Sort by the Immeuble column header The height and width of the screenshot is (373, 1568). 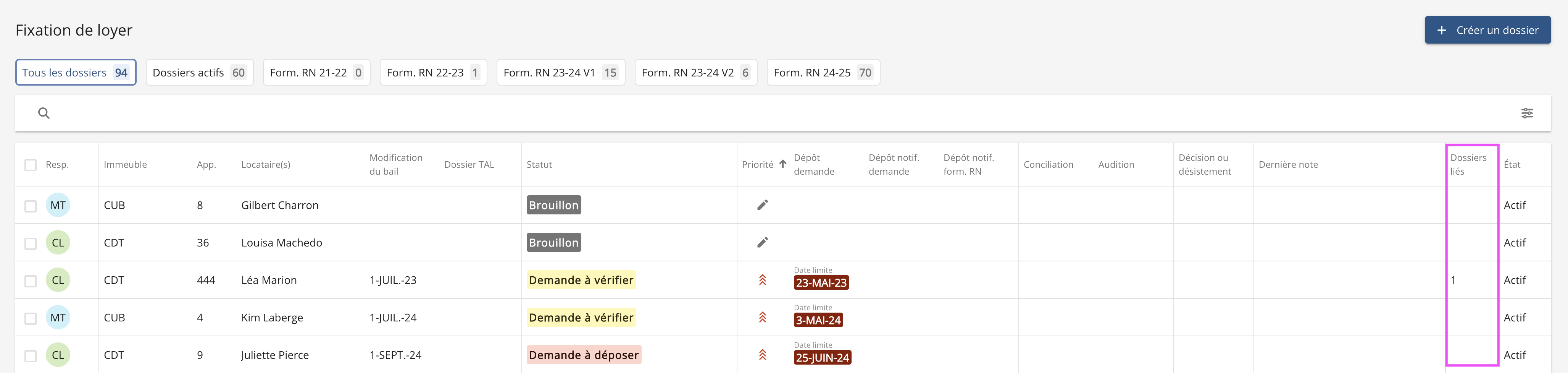click(x=126, y=165)
